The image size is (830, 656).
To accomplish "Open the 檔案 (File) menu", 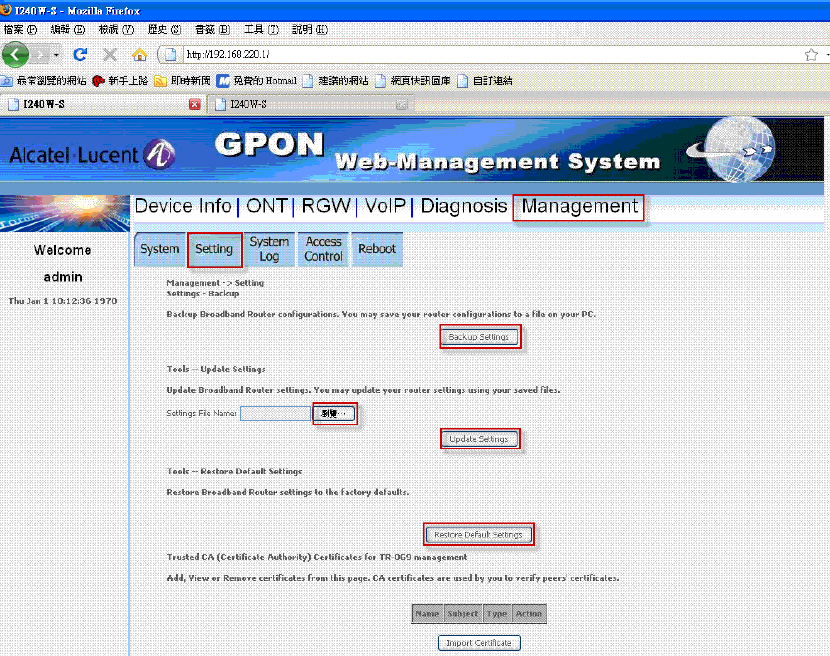I will click(x=20, y=29).
